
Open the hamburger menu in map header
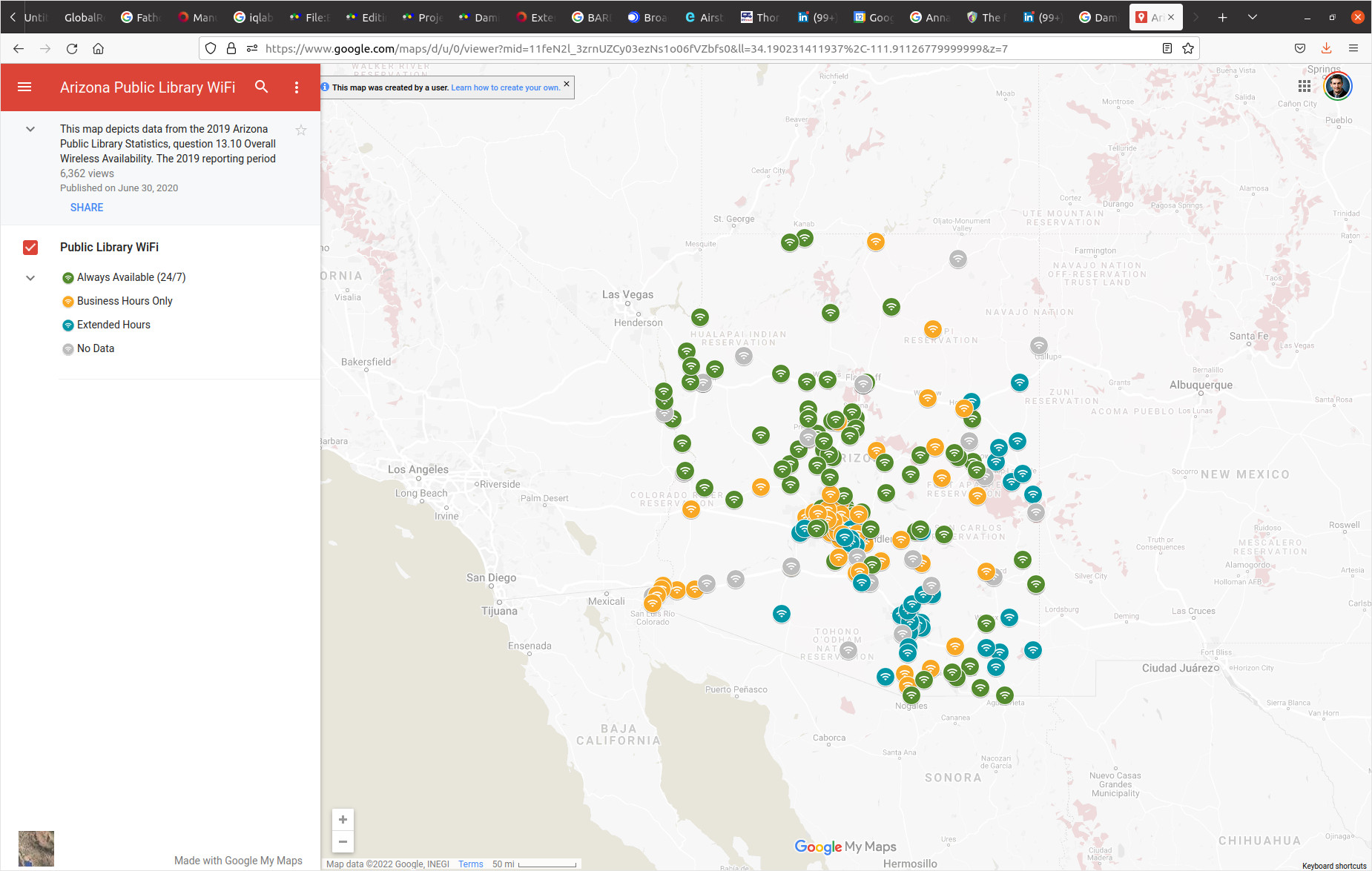(24, 87)
